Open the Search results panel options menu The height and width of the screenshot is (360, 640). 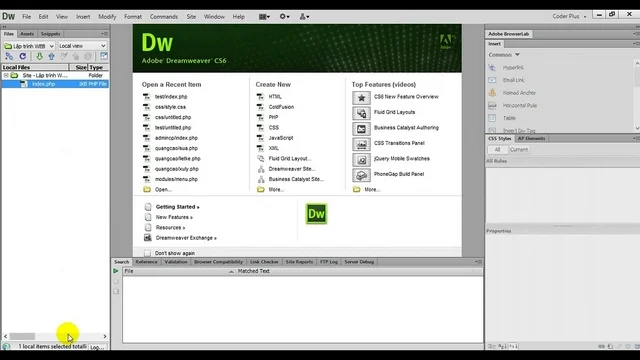pyautogui.click(x=479, y=262)
